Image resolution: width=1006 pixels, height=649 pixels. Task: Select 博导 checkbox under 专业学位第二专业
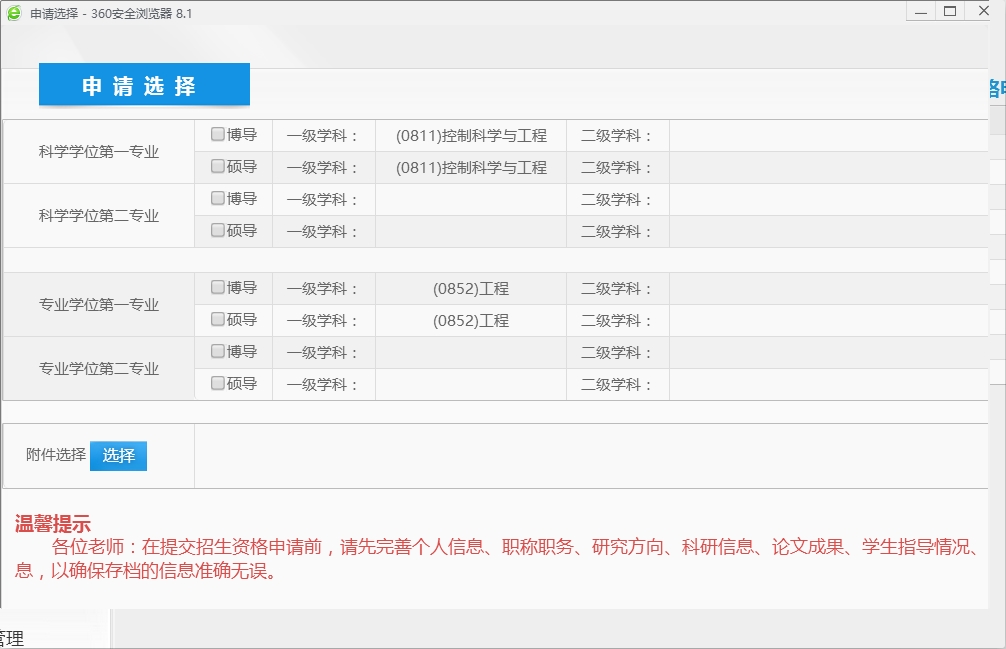click(x=217, y=351)
